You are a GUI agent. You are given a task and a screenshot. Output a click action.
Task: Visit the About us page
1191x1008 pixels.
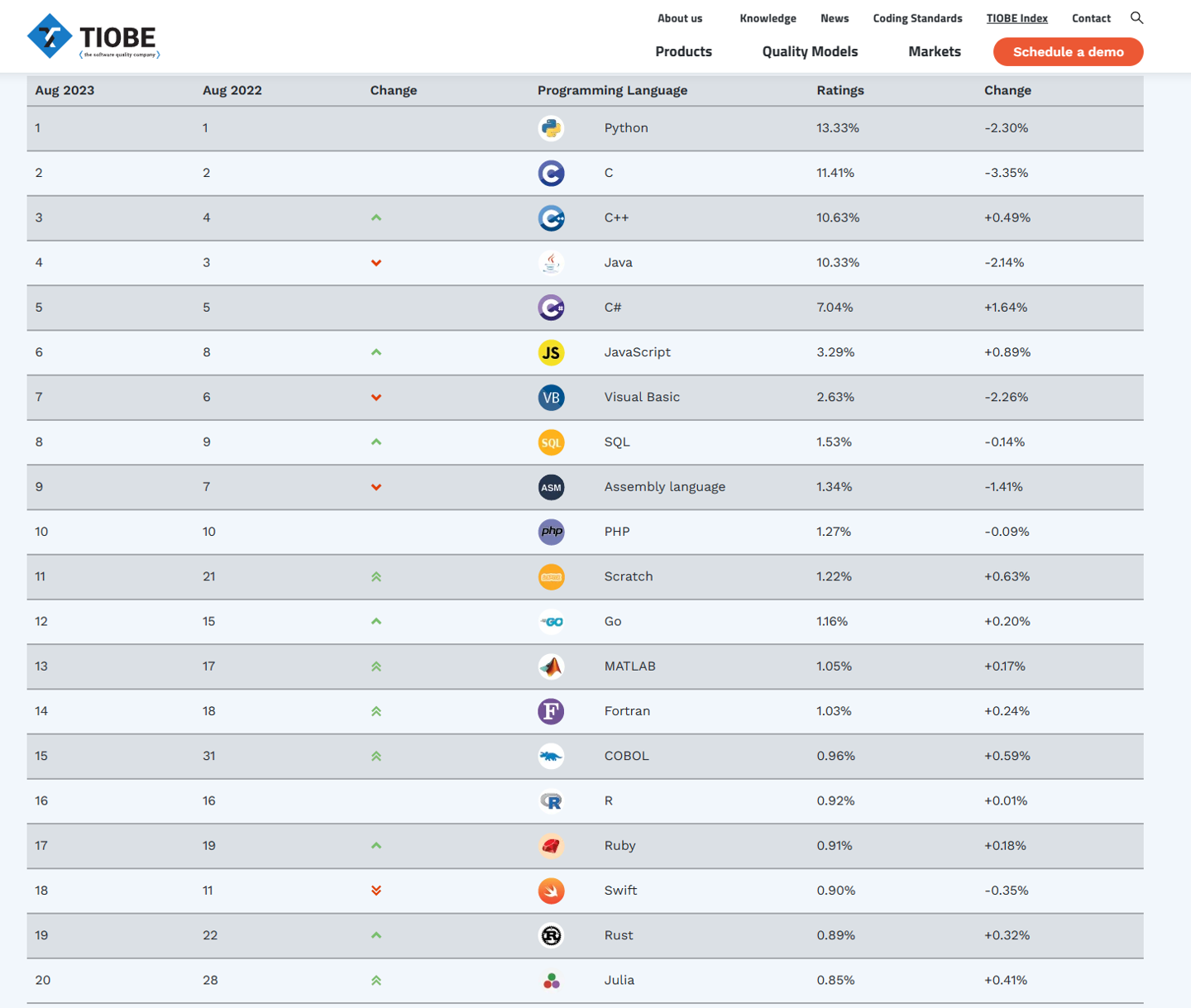(x=680, y=18)
